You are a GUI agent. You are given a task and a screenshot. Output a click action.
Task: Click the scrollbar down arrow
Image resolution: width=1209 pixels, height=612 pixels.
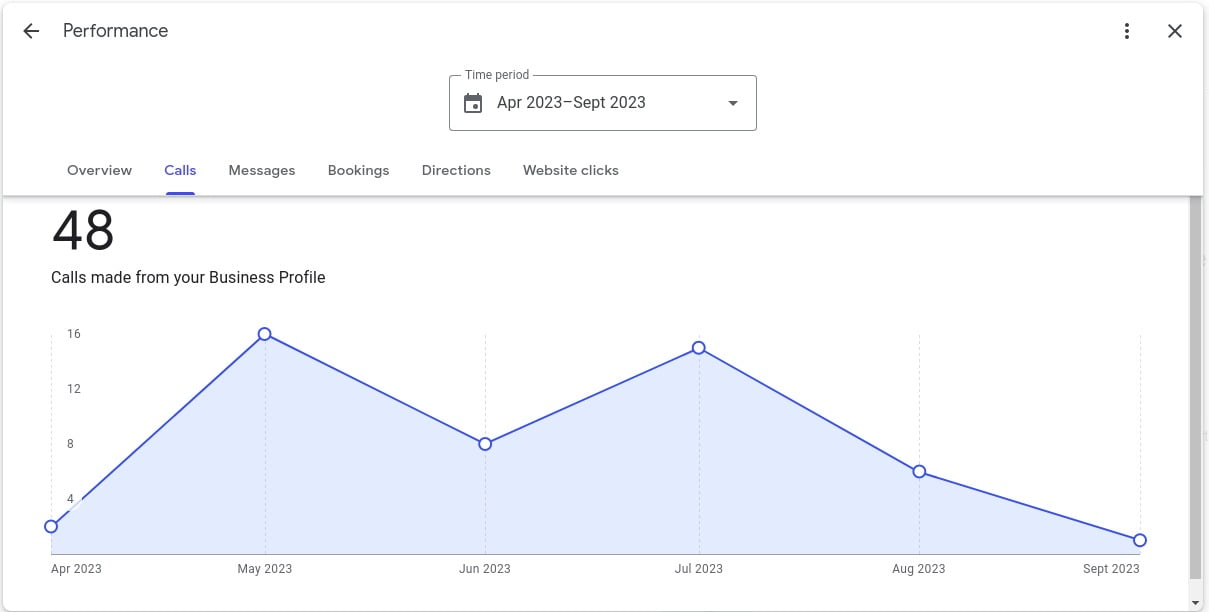1195,603
